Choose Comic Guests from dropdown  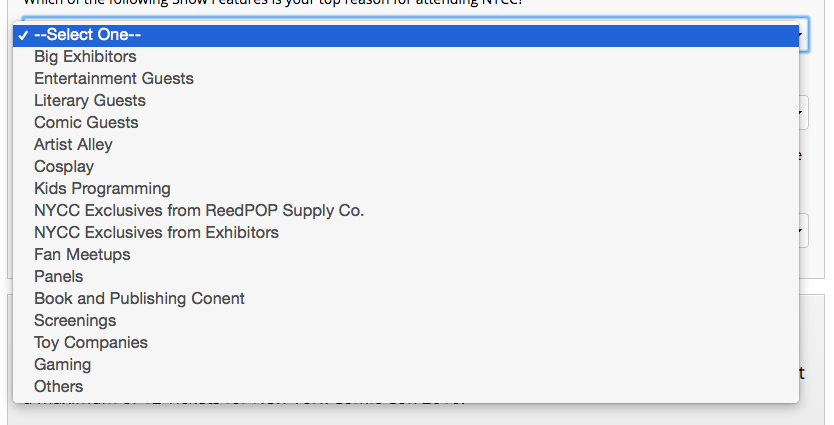(x=406, y=123)
